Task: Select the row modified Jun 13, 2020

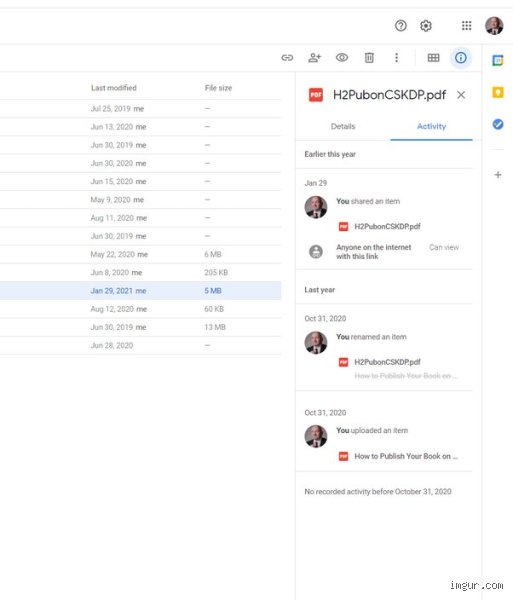Action: [x=140, y=127]
